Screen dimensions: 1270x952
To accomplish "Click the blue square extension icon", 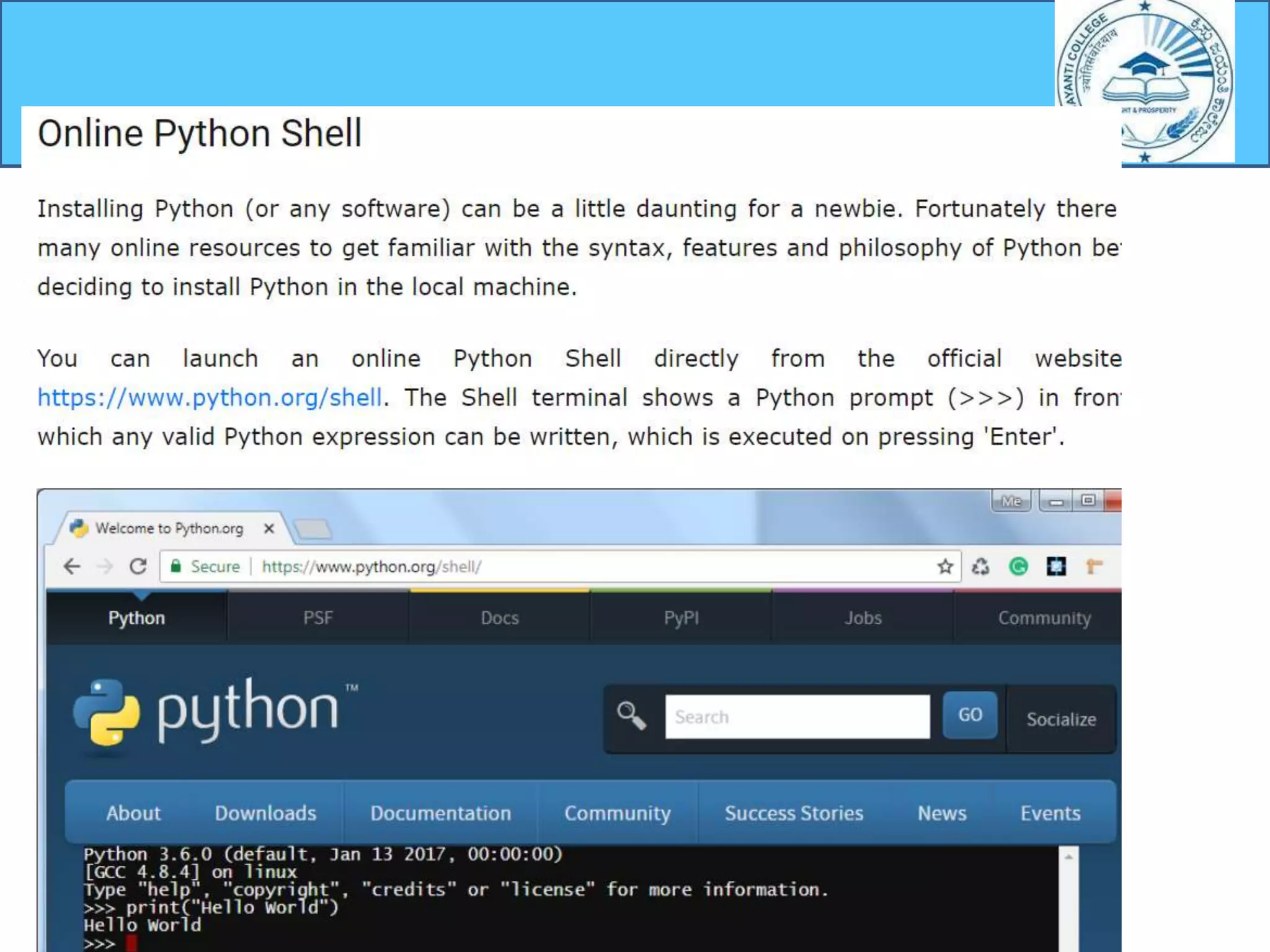I will tap(1056, 566).
